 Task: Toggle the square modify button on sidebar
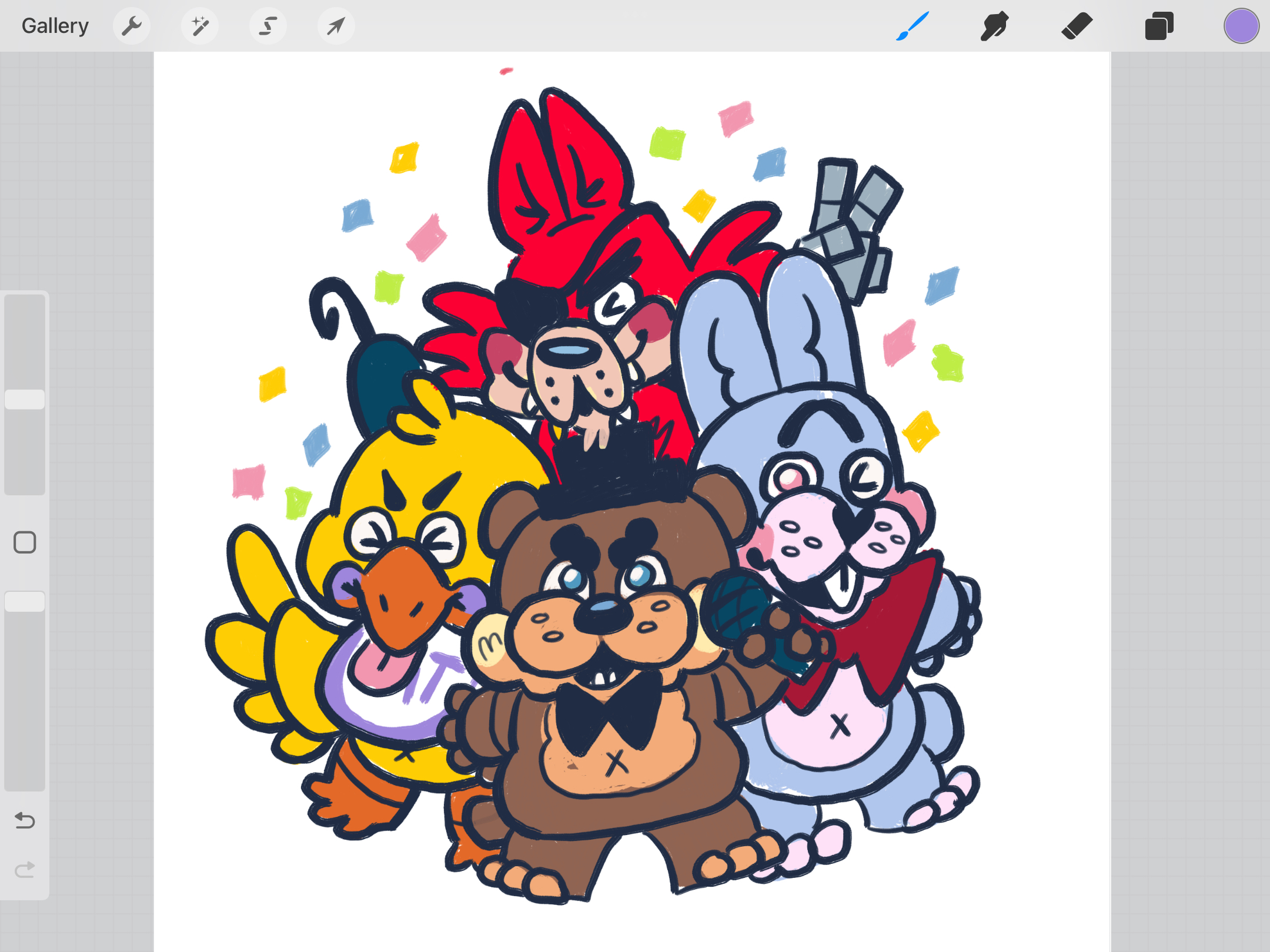(25, 542)
